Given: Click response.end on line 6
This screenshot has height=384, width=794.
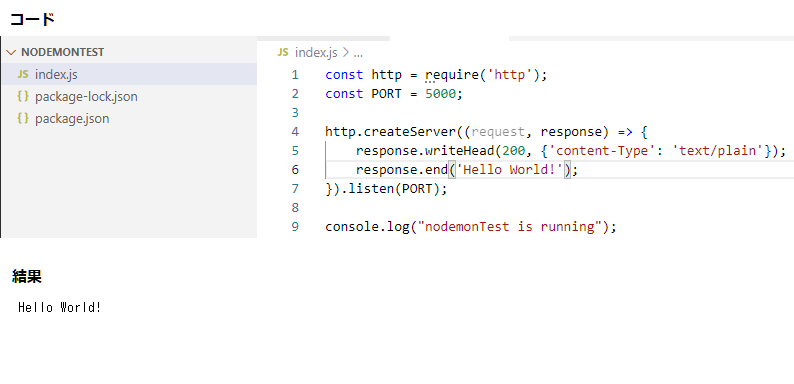Looking at the screenshot, I should click(x=402, y=170).
